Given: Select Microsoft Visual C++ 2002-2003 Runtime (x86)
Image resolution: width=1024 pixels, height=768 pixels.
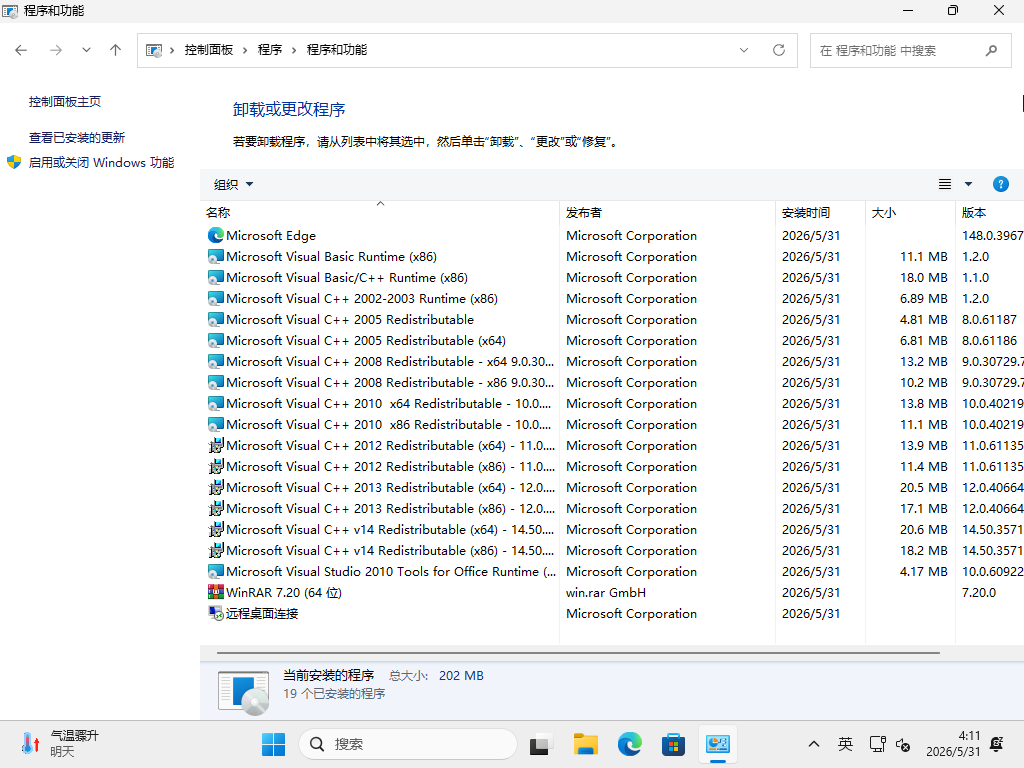Looking at the screenshot, I should (612, 298).
